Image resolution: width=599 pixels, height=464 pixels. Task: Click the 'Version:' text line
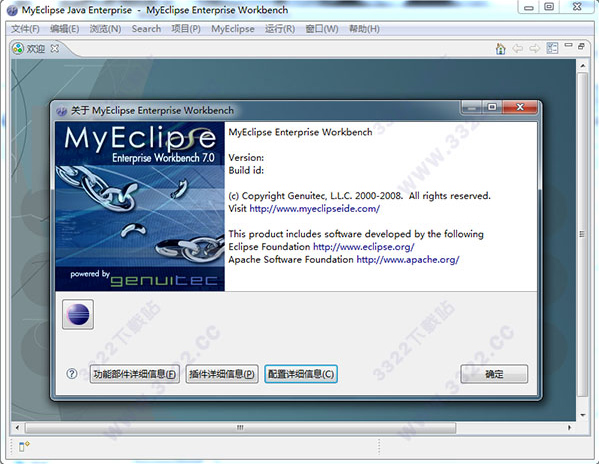pos(246,157)
